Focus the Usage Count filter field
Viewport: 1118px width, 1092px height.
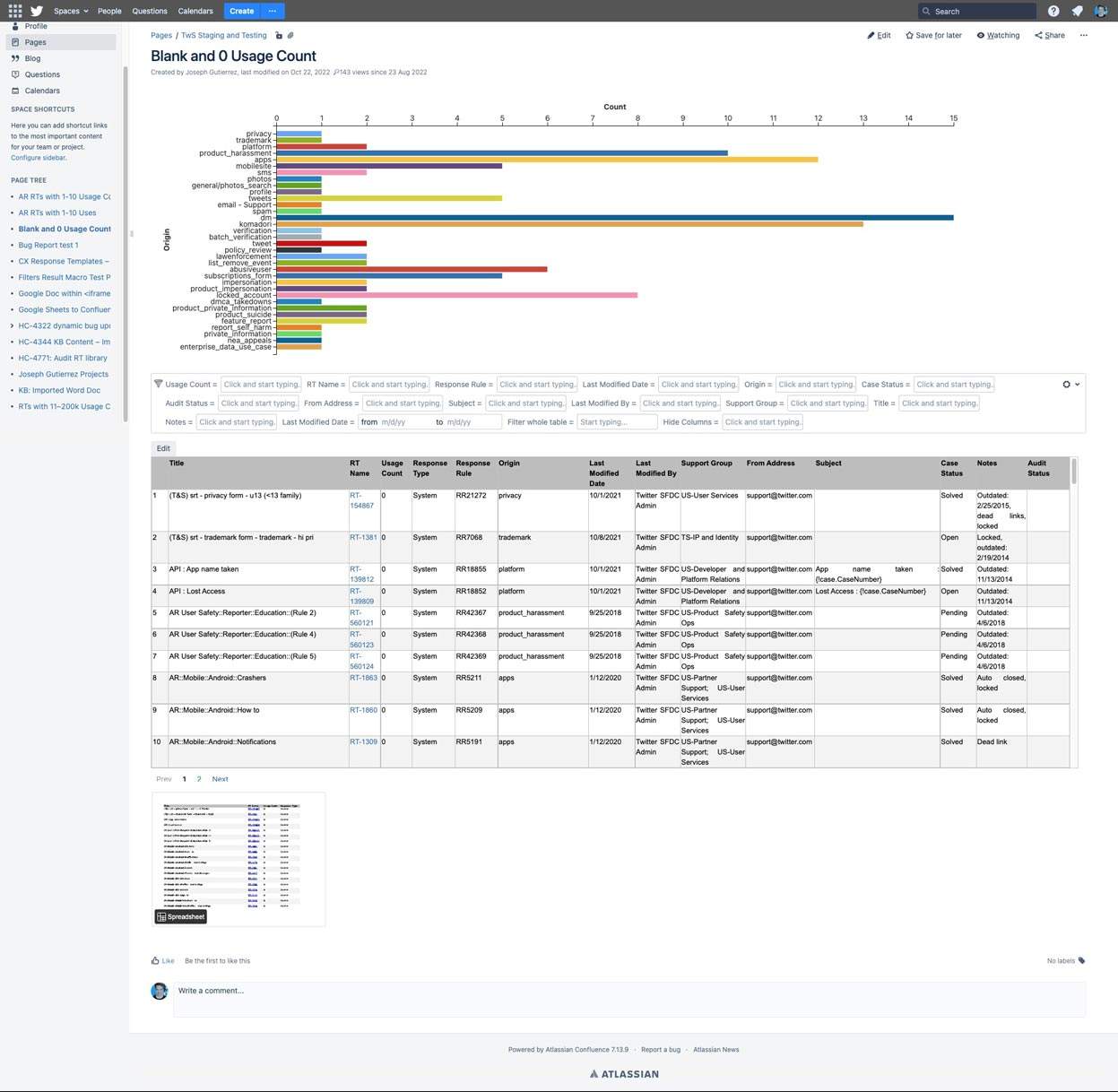[261, 385]
